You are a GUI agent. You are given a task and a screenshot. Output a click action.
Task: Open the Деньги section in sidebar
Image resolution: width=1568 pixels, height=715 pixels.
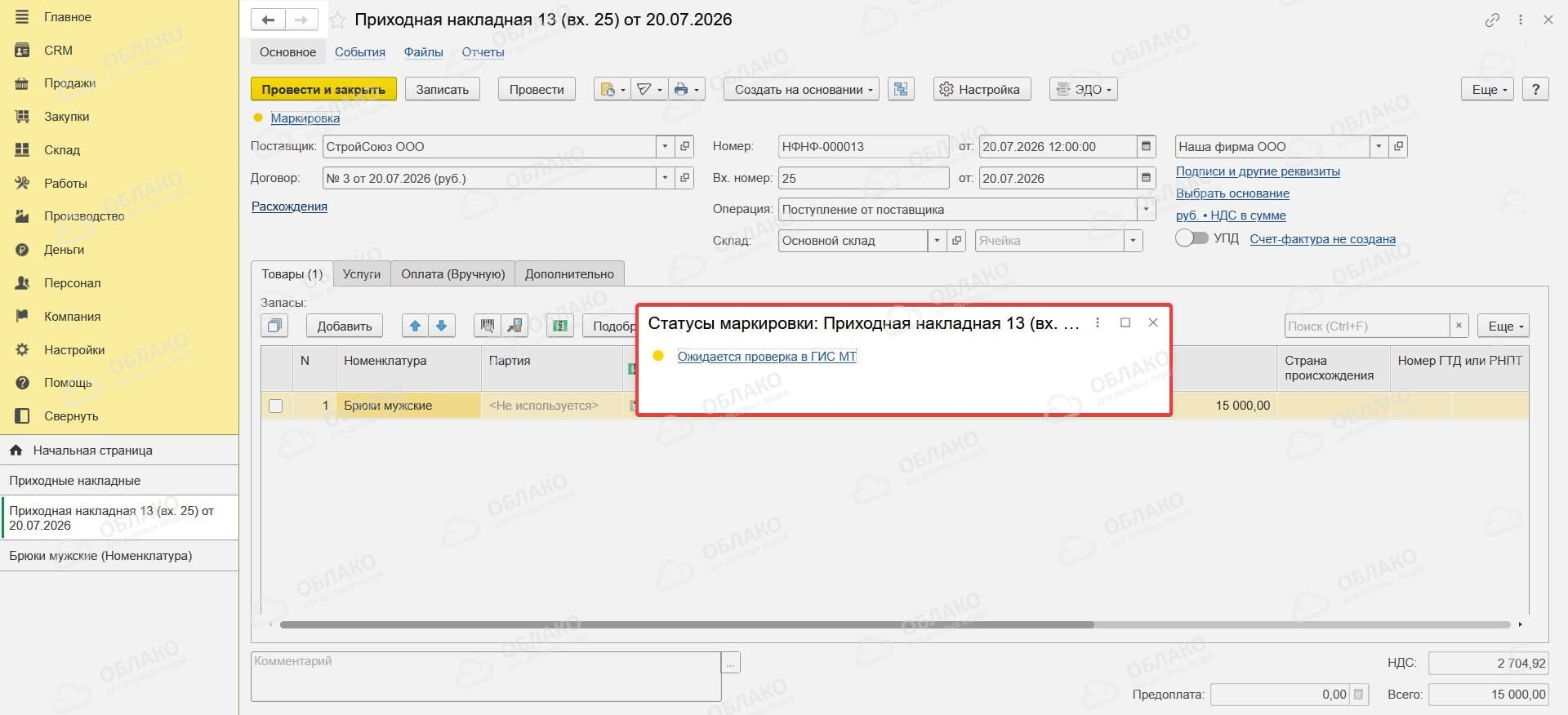64,250
